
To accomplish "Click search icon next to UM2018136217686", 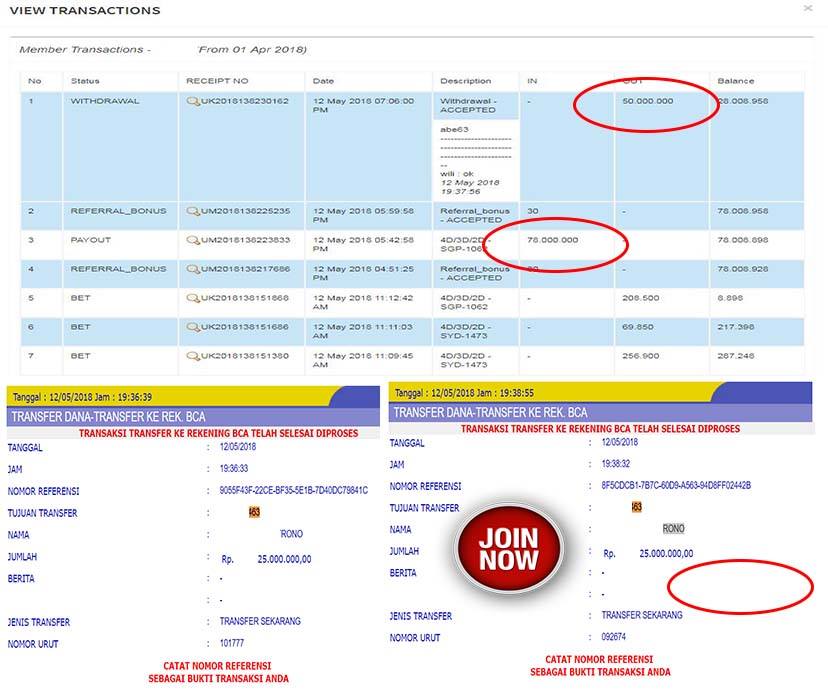I will click(193, 269).
